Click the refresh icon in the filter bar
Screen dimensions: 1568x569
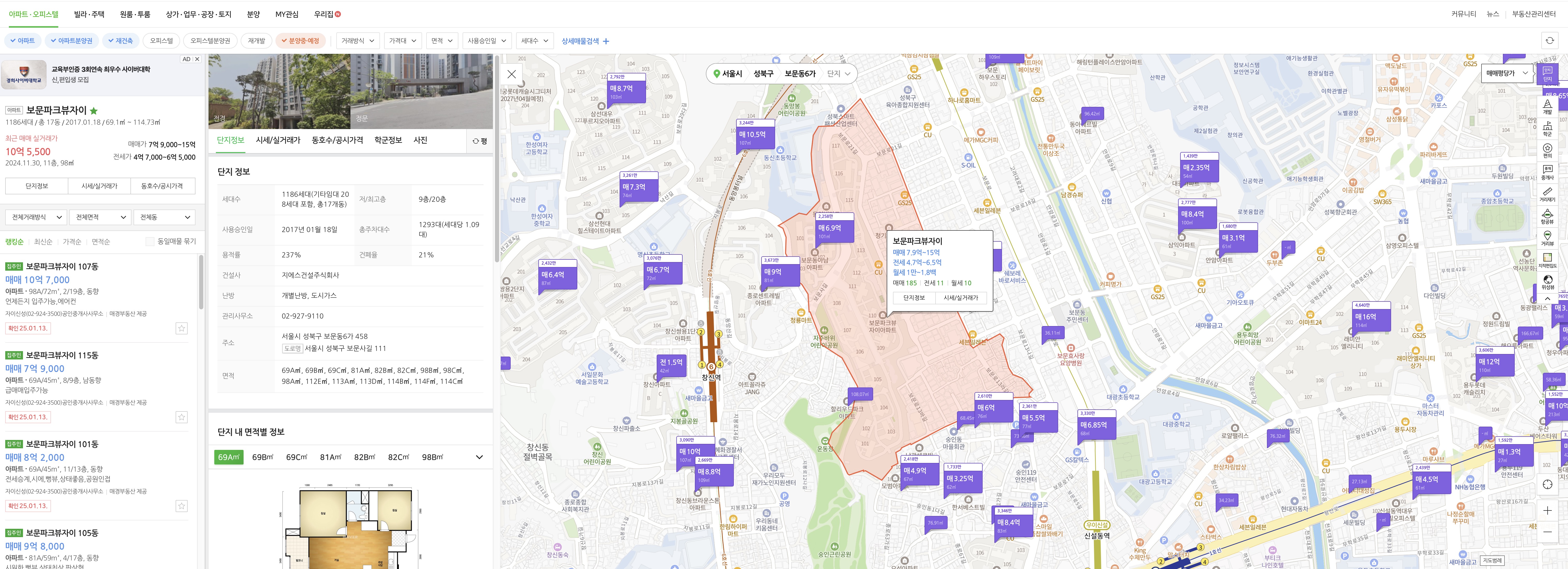pos(1549,41)
